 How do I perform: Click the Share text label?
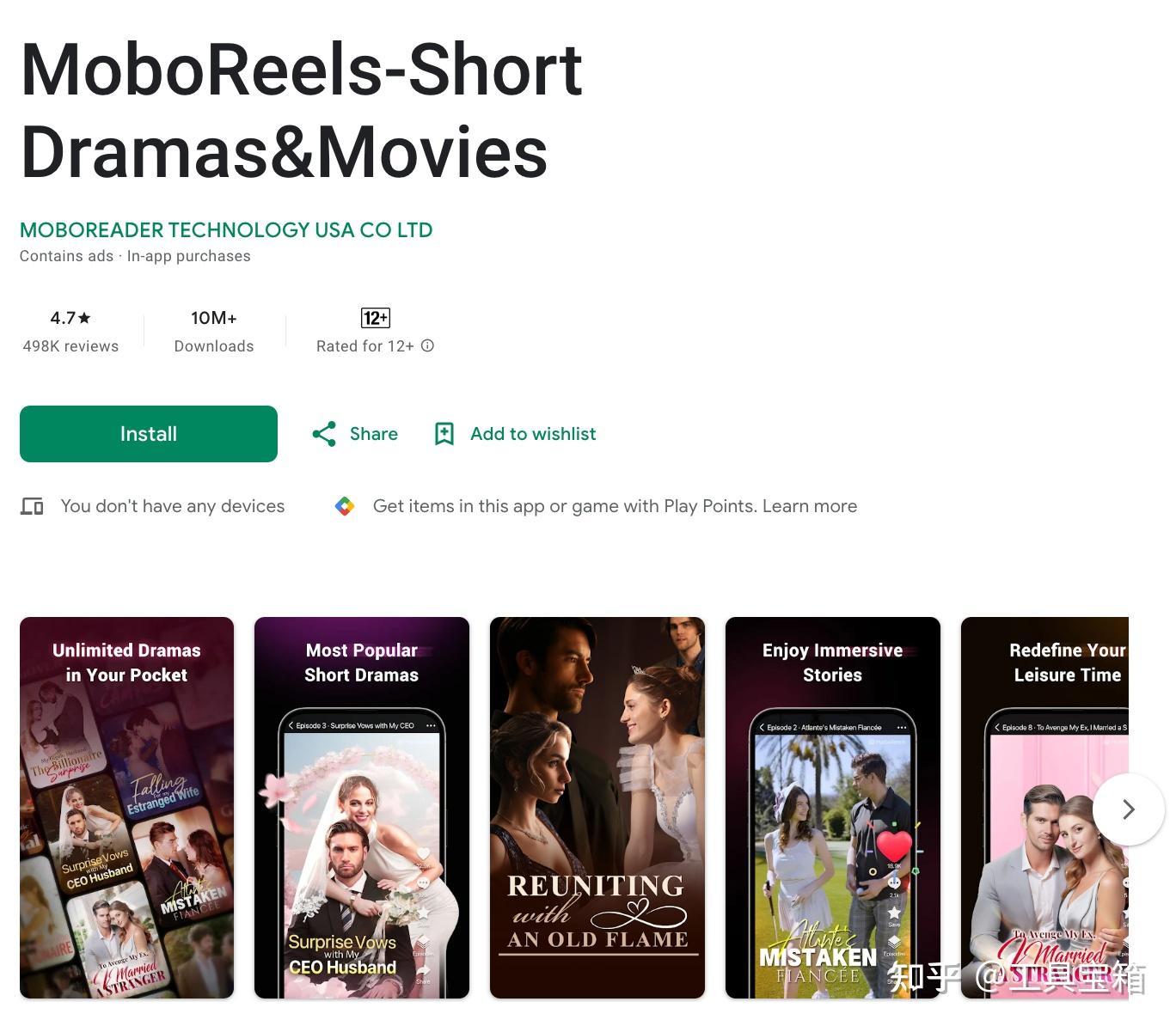tap(374, 434)
